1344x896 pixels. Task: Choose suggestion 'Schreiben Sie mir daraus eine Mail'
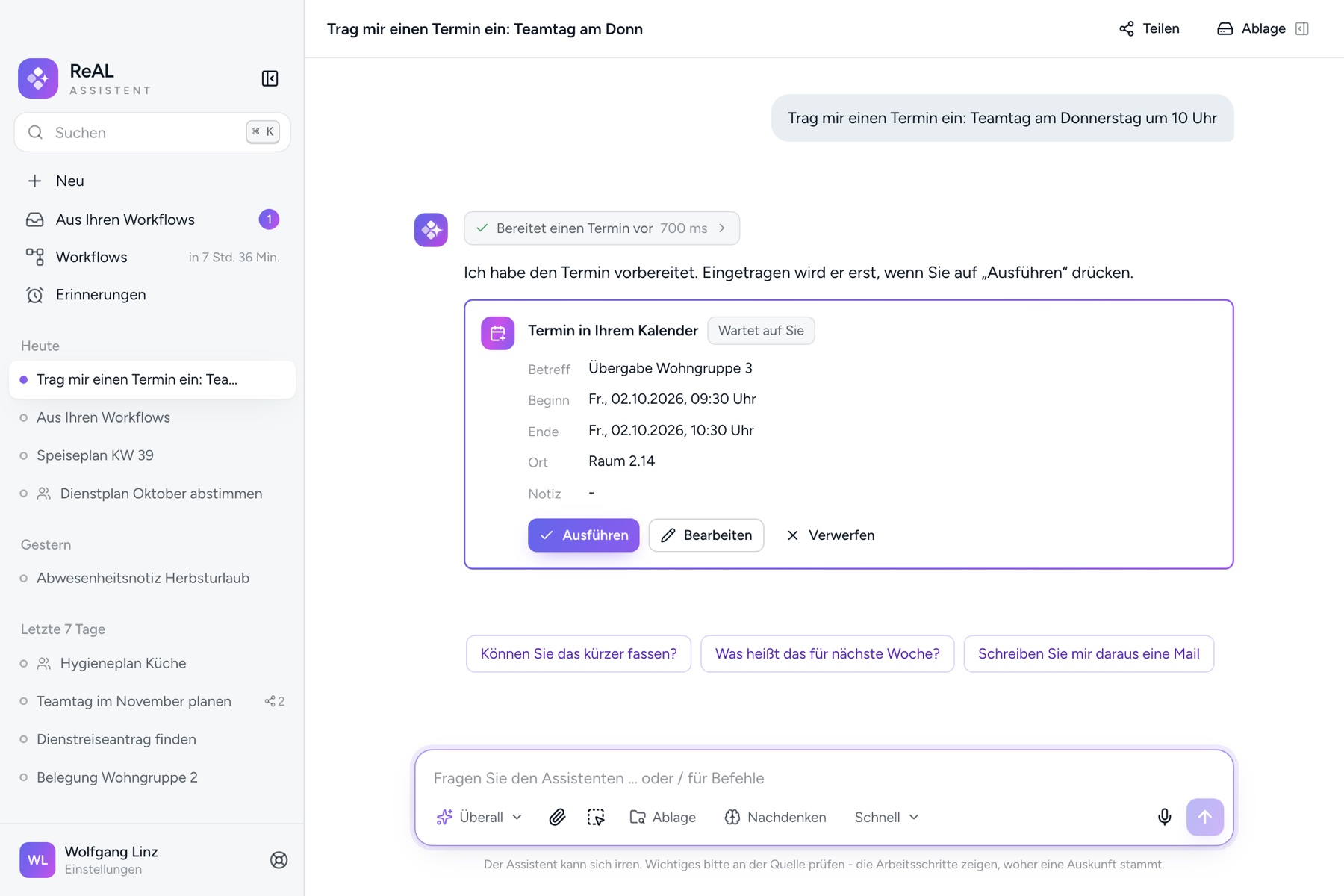pyautogui.click(x=1089, y=654)
